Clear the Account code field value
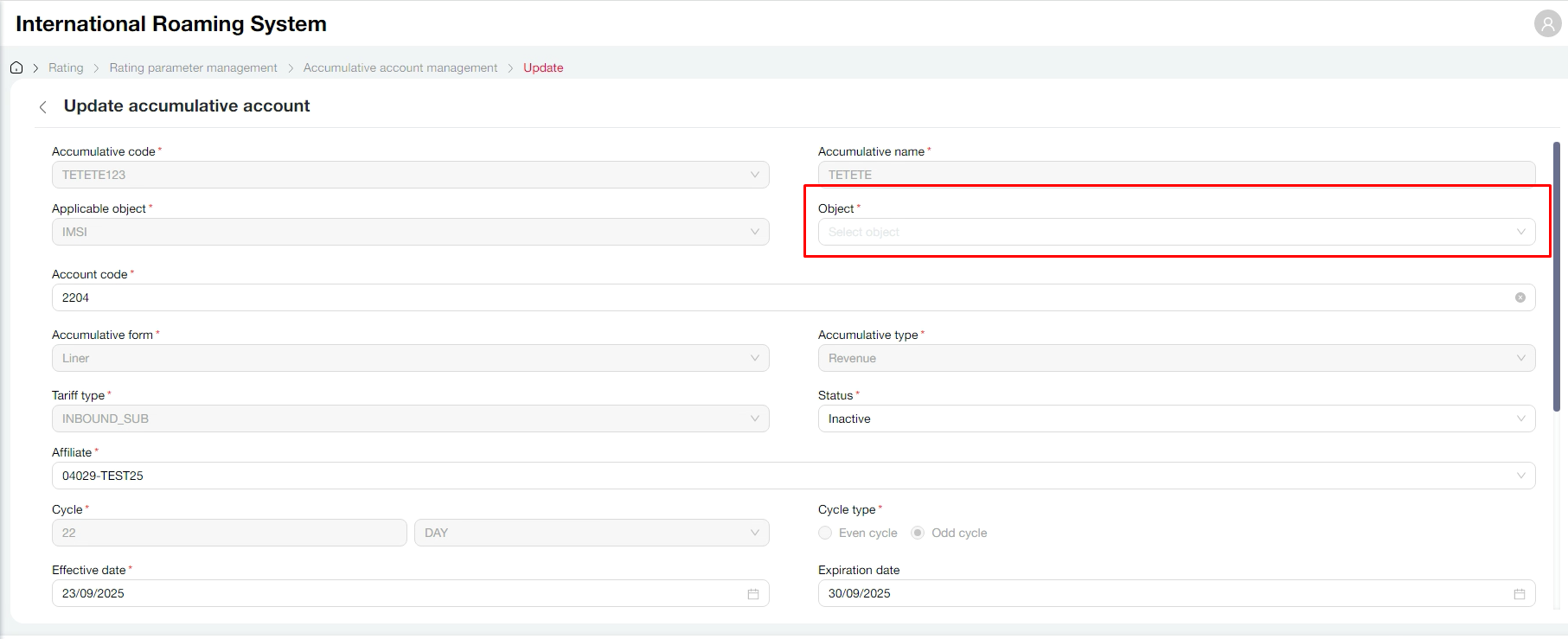Screen dimensions: 1568x639 1520,297
